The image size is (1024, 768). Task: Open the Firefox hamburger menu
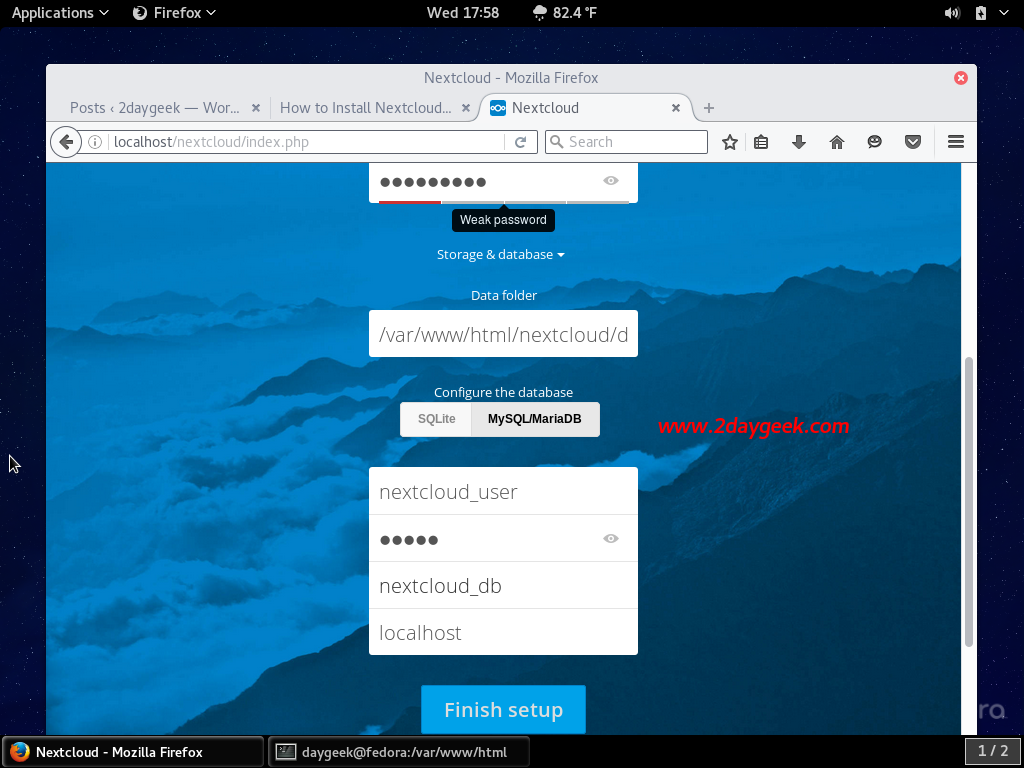tap(955, 142)
